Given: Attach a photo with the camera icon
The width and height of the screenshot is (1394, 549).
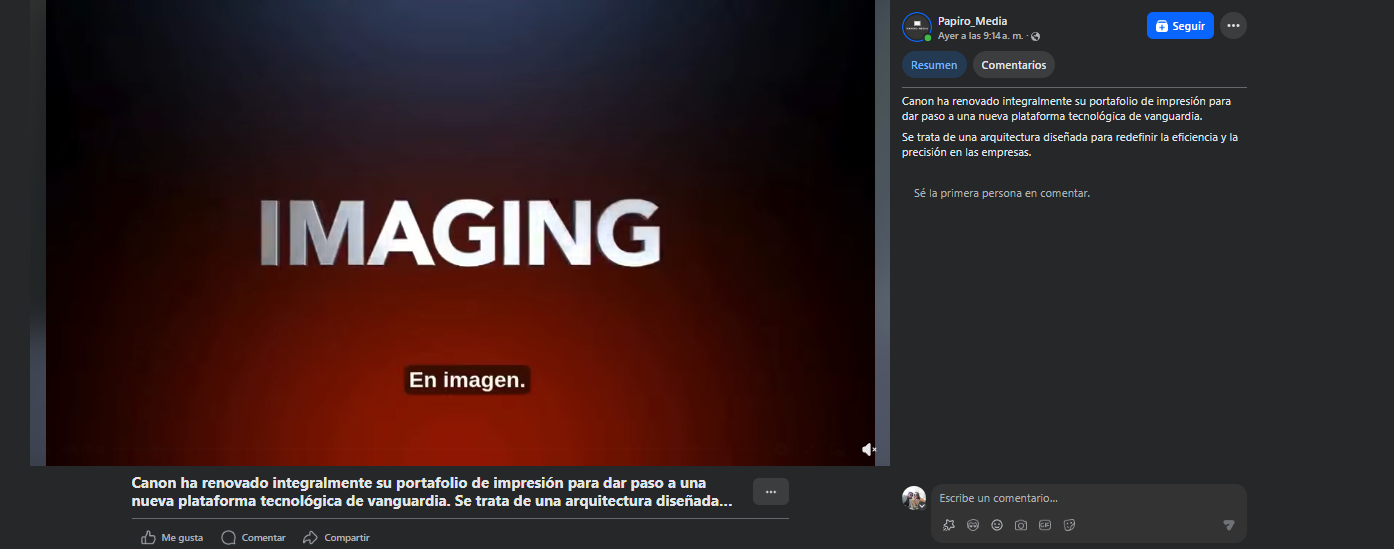Looking at the screenshot, I should tap(1021, 525).
